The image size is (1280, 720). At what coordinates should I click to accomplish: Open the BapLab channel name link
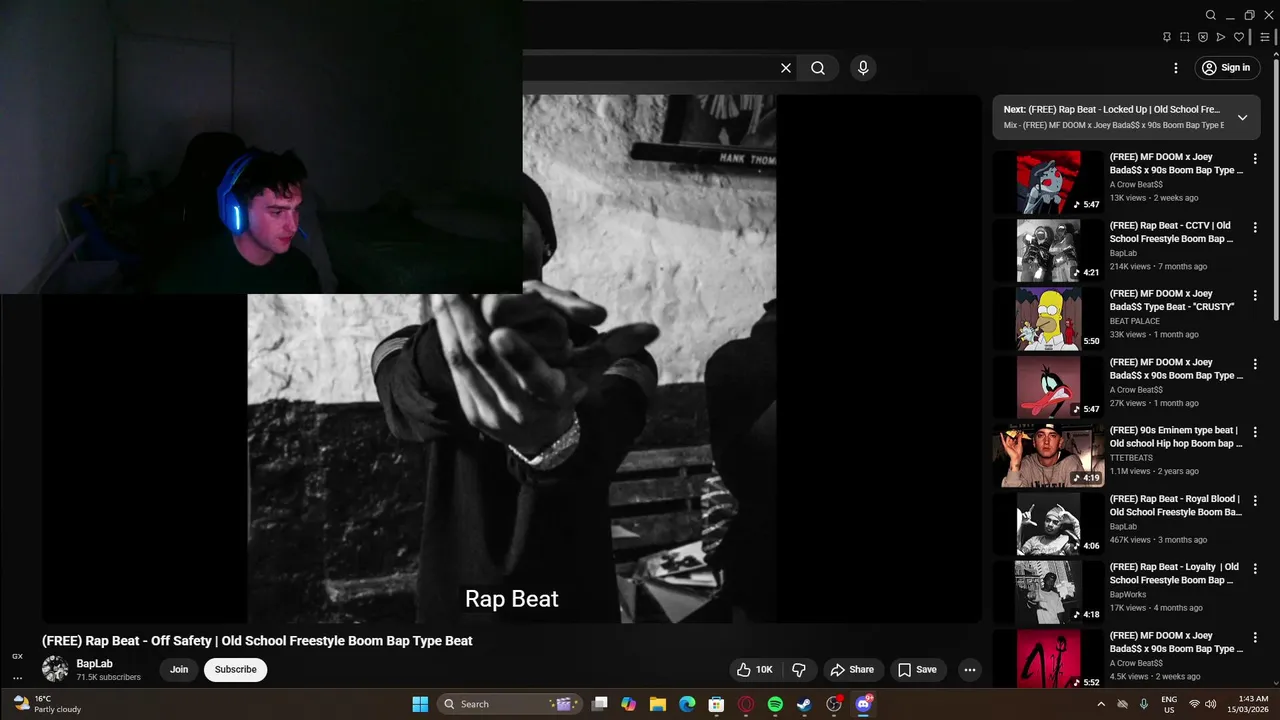[94, 664]
